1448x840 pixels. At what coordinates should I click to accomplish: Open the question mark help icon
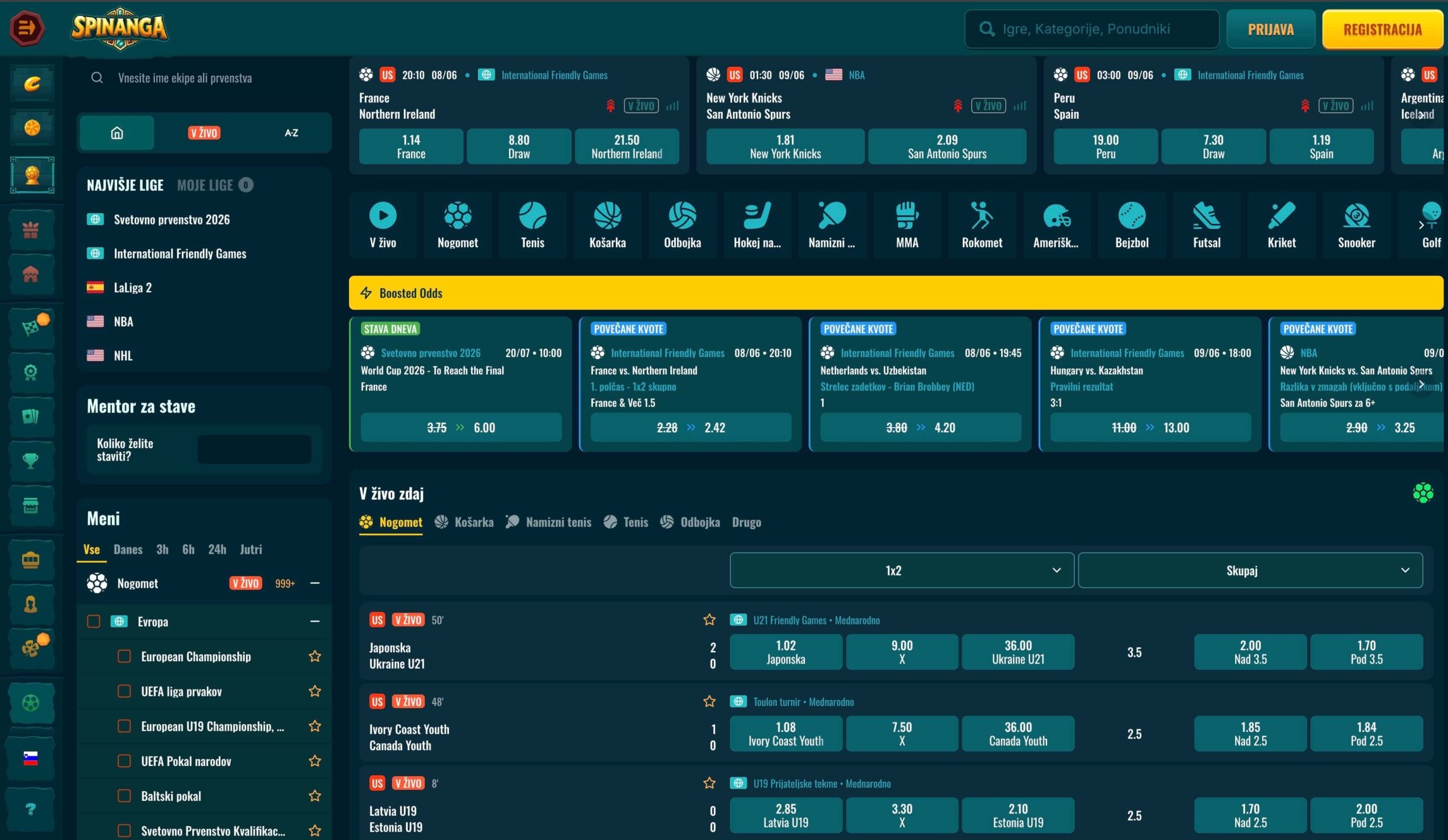pyautogui.click(x=31, y=809)
